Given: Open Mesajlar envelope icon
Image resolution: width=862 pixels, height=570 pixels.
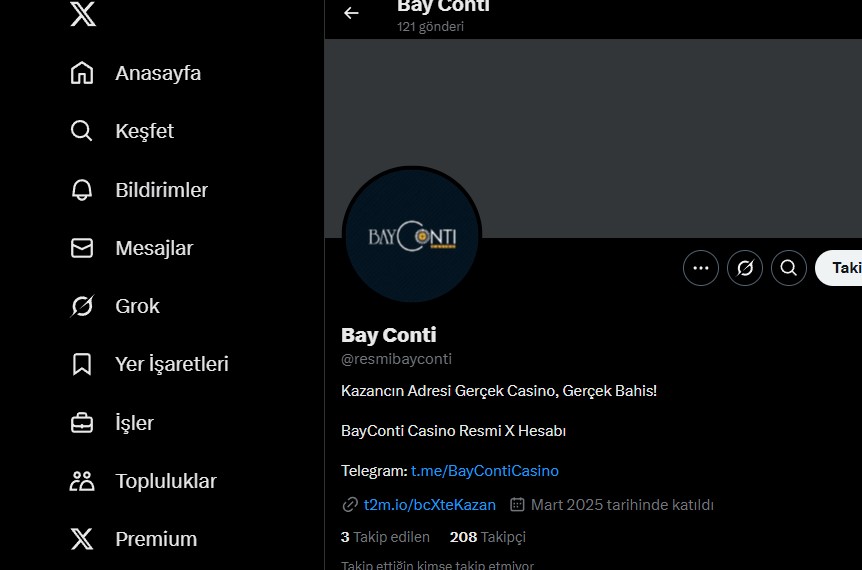Looking at the screenshot, I should pos(82,248).
